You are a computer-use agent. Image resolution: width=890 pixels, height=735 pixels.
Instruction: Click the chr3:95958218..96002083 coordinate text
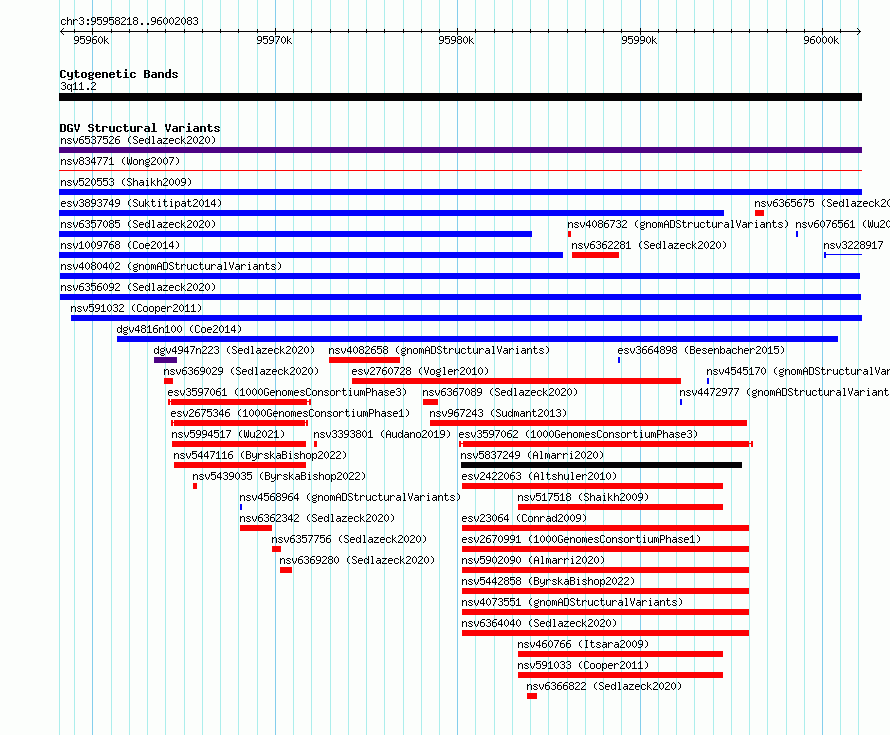click(129, 21)
